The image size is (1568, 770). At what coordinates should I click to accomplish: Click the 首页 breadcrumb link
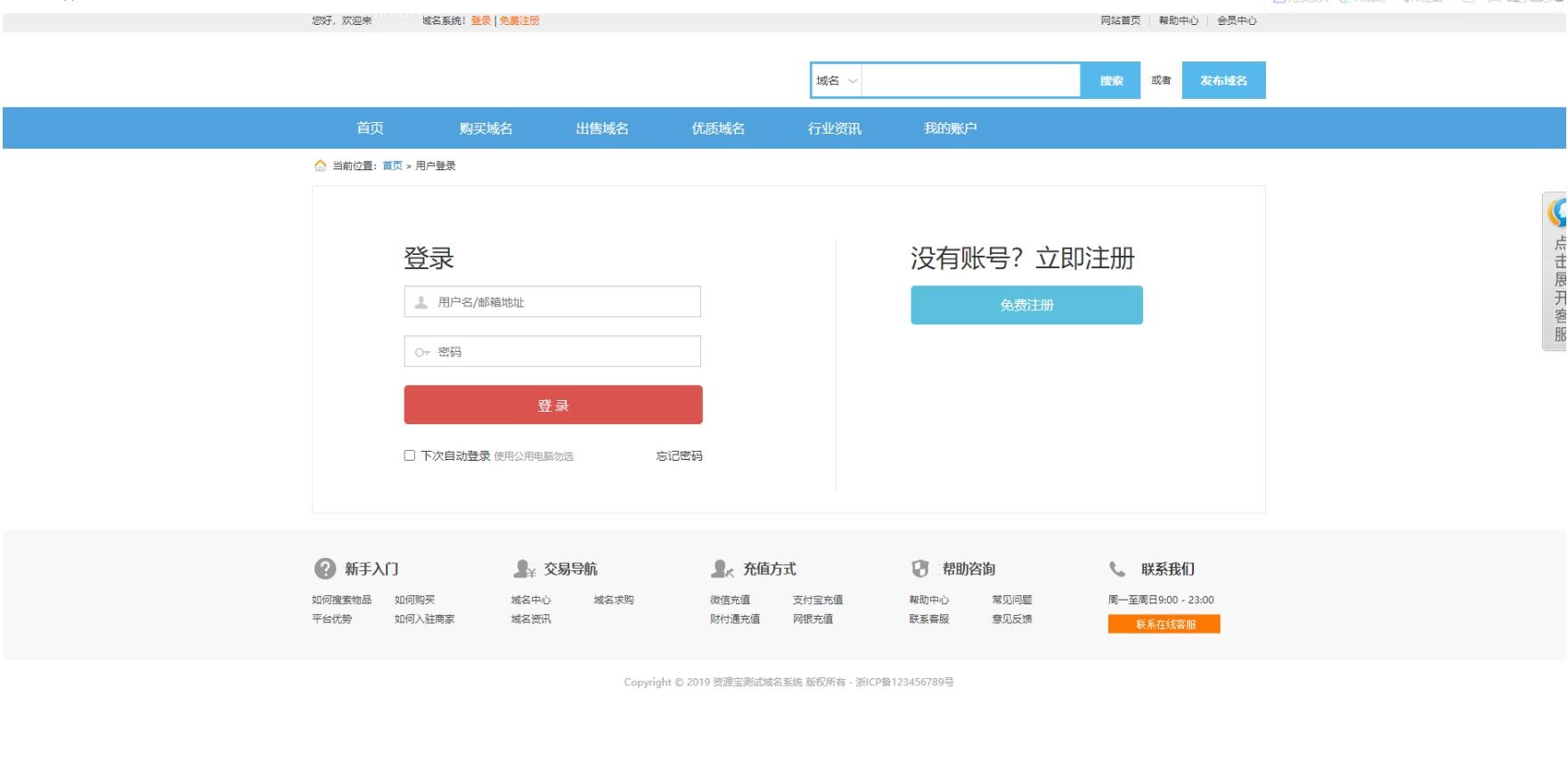click(x=393, y=166)
